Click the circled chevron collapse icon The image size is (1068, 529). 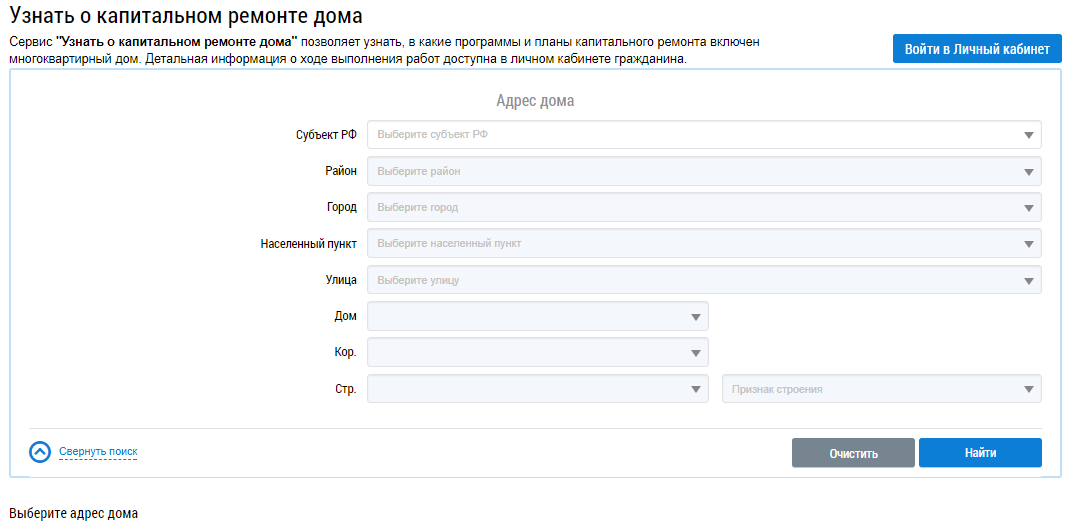pyautogui.click(x=40, y=452)
